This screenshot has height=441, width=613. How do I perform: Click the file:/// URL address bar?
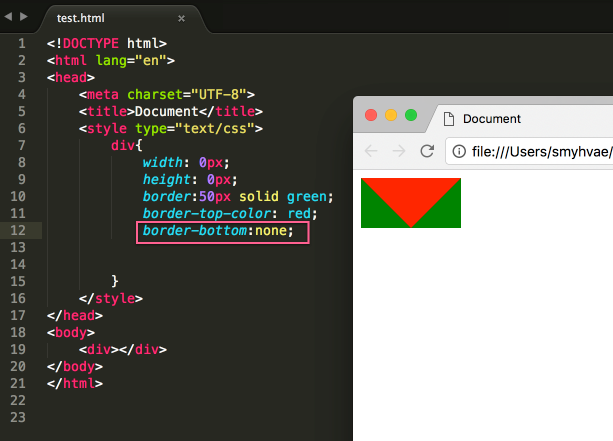(540, 151)
